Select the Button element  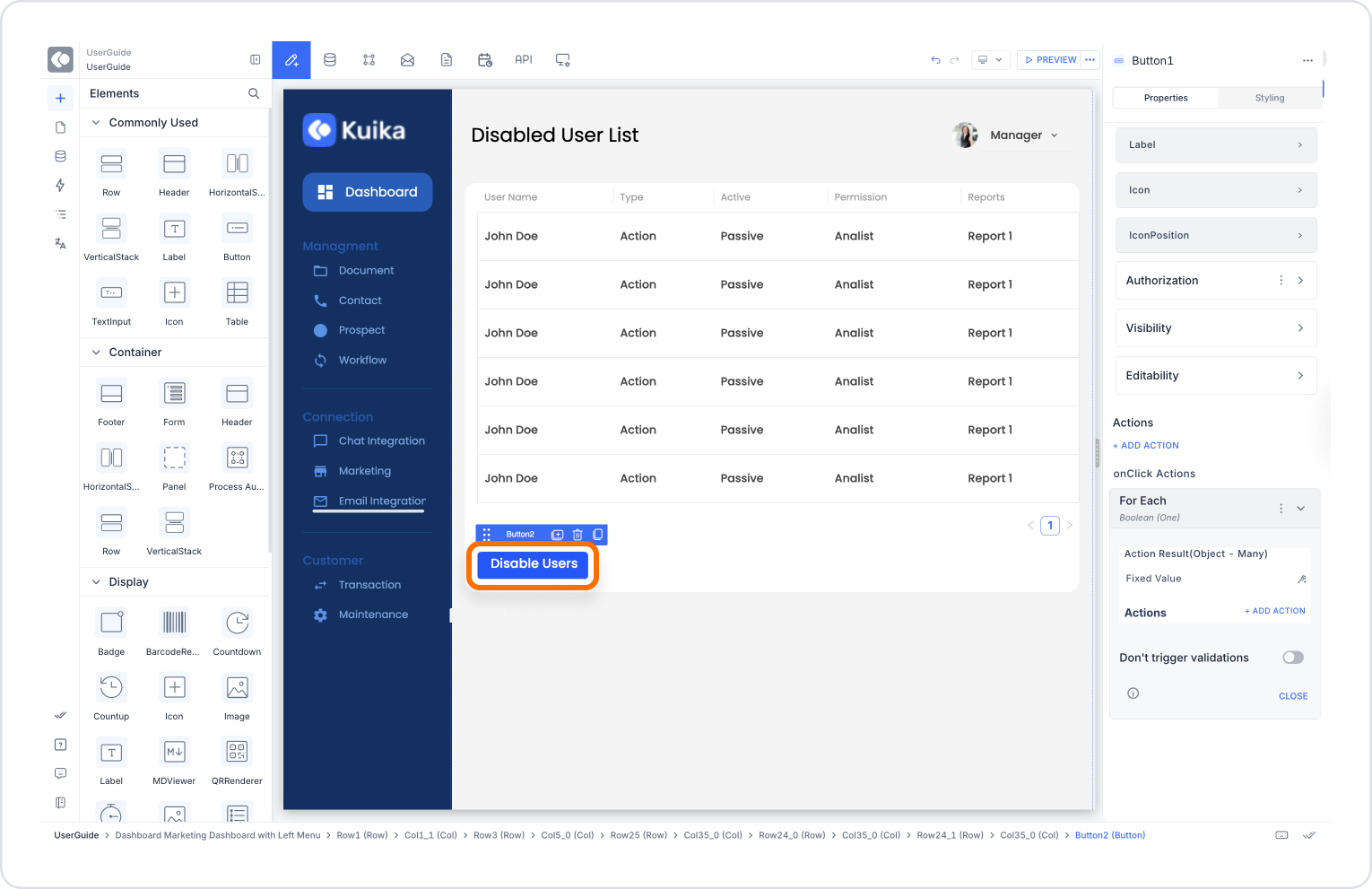[237, 238]
